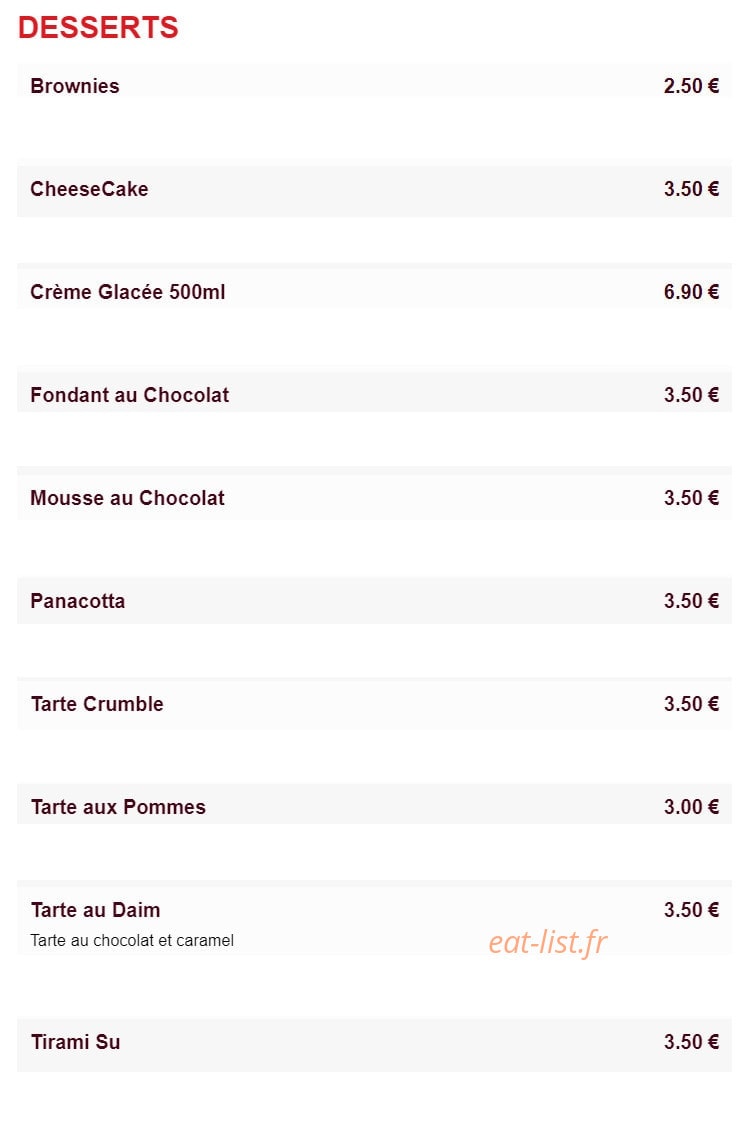Click the Fondant au Chocolat price

[x=691, y=395]
